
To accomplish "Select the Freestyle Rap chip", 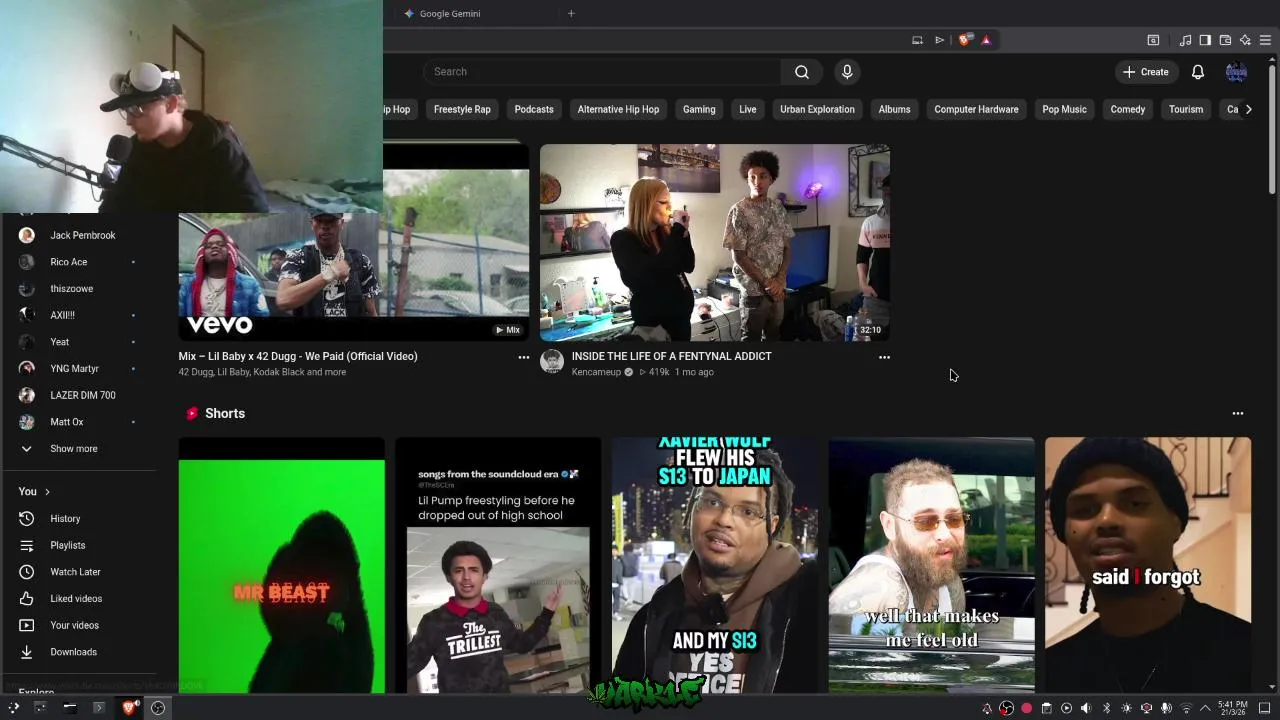I will click(462, 109).
